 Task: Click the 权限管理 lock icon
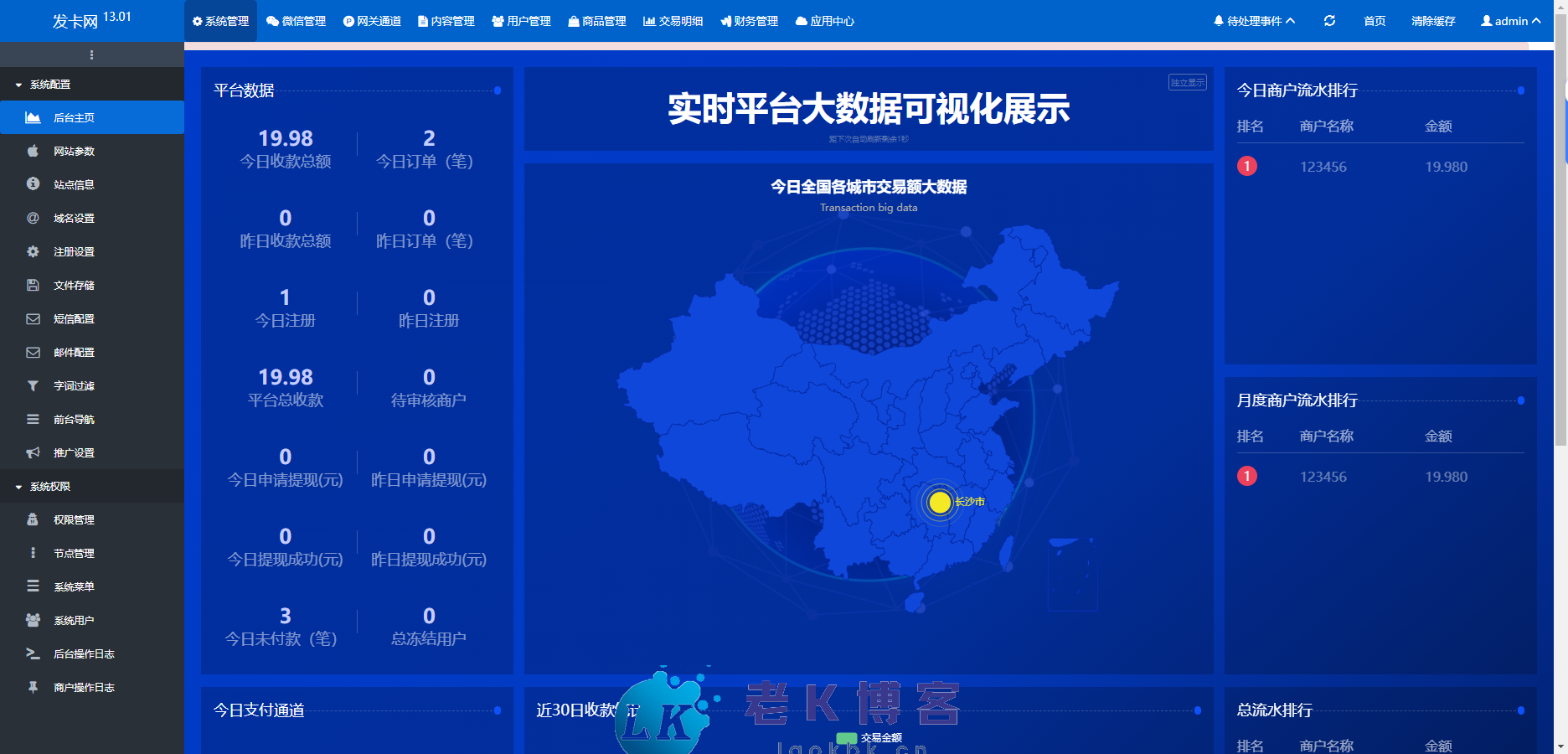33,519
